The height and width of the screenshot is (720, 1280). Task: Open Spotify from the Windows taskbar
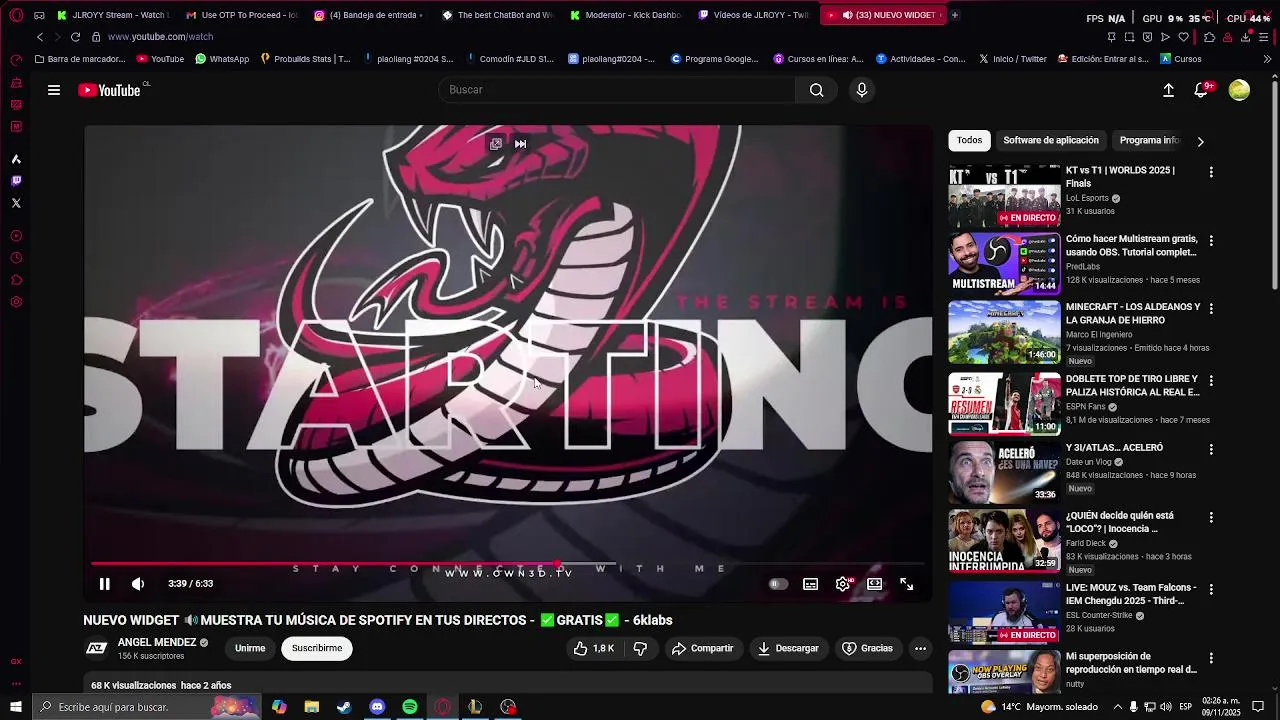click(x=410, y=707)
